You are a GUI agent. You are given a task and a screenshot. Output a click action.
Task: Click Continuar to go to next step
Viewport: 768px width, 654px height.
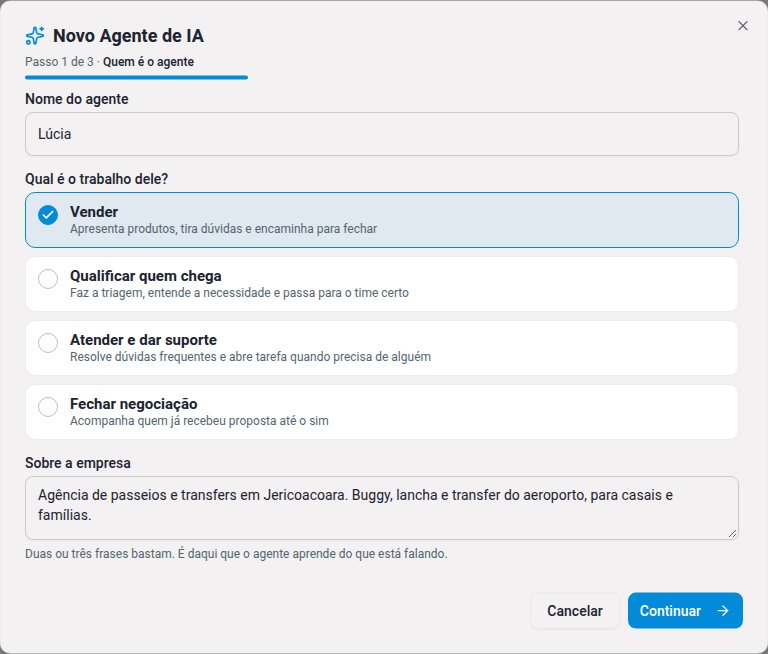pyautogui.click(x=685, y=610)
